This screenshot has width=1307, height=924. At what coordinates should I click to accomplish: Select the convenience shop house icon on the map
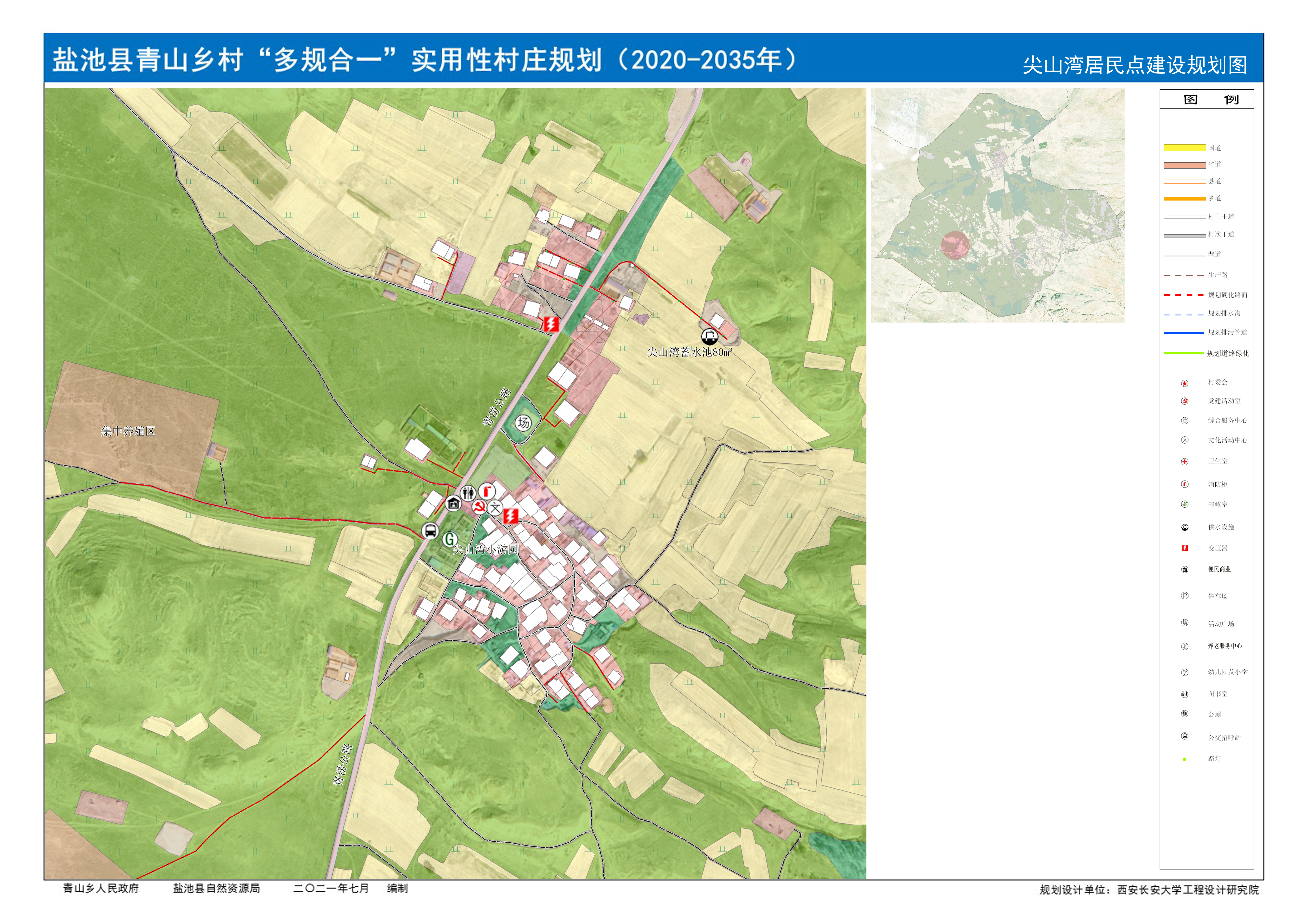[453, 503]
